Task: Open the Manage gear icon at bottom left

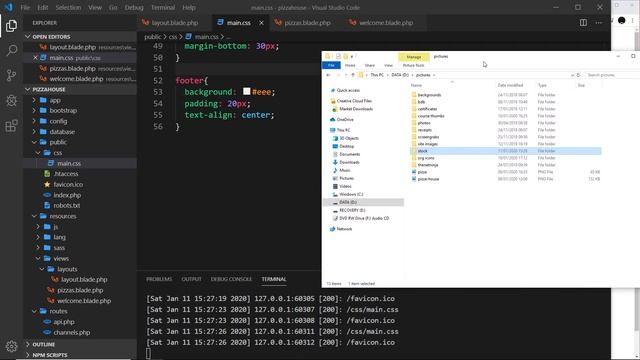Action: [11, 346]
